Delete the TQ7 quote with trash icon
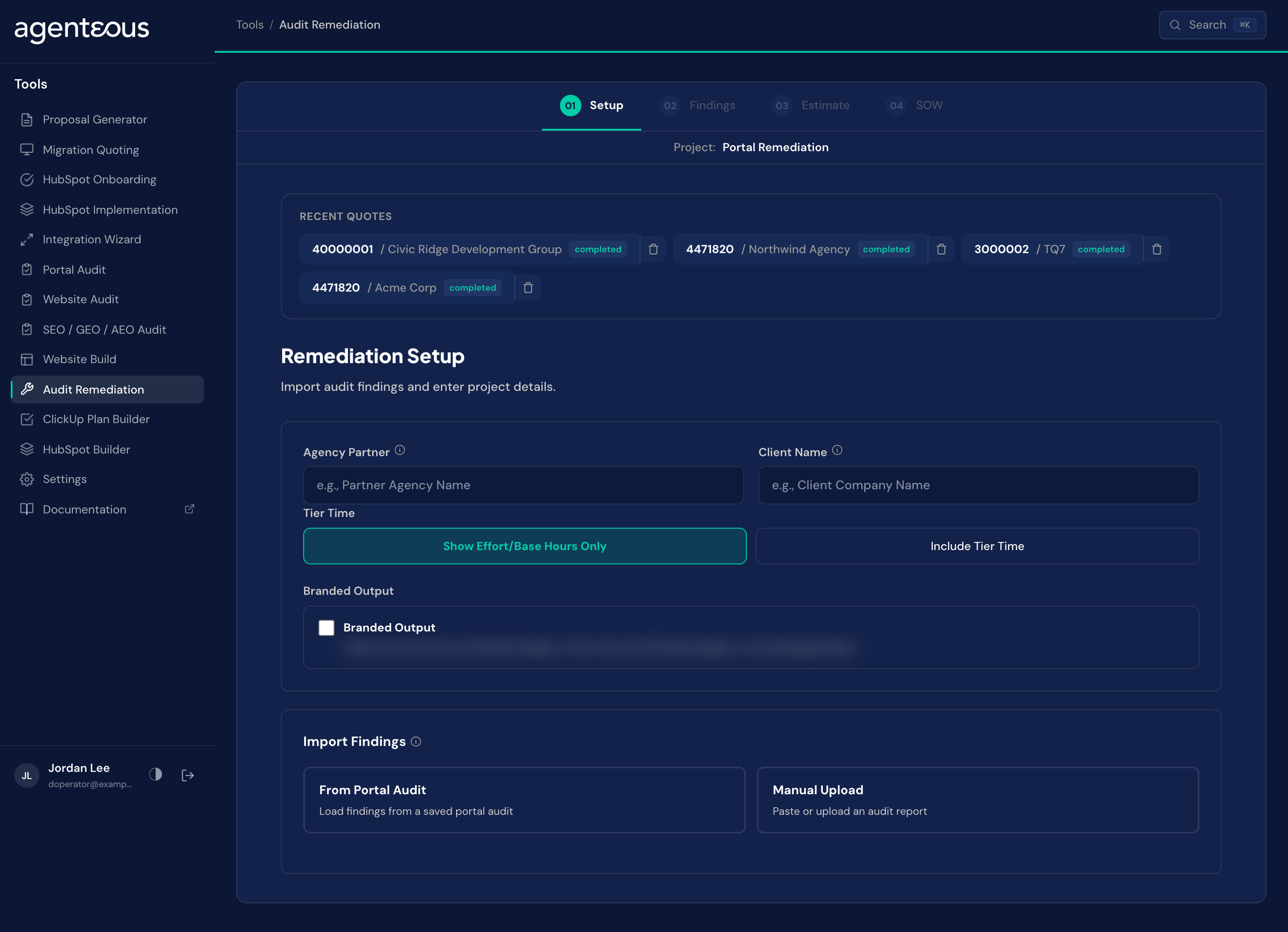The image size is (1288, 932). pyautogui.click(x=1156, y=250)
